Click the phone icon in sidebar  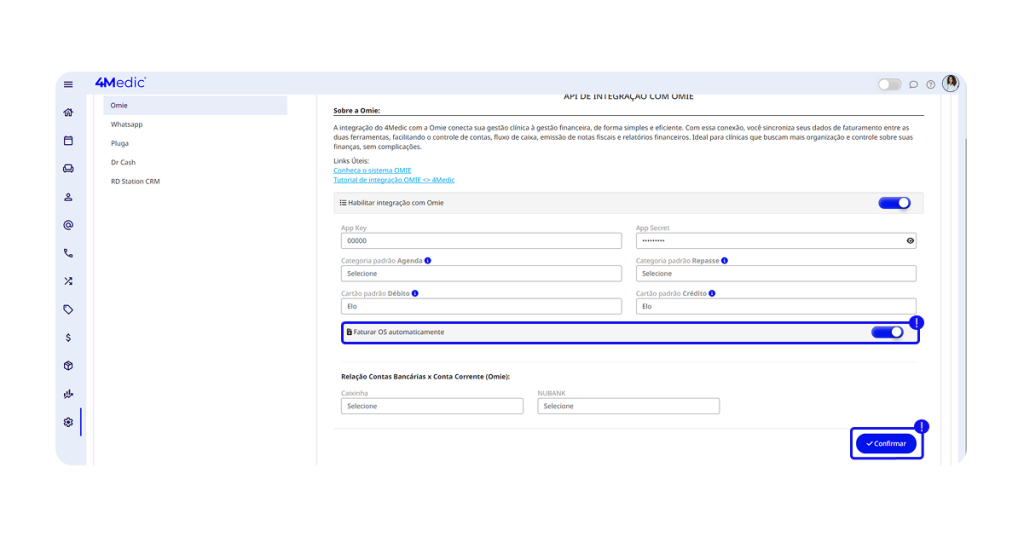[x=68, y=254]
